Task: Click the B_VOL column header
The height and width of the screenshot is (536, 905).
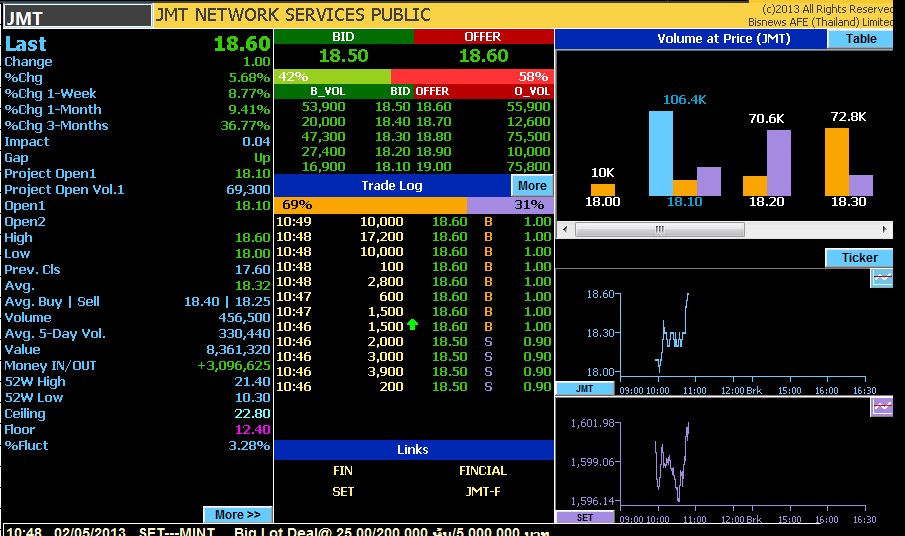Action: (x=327, y=91)
